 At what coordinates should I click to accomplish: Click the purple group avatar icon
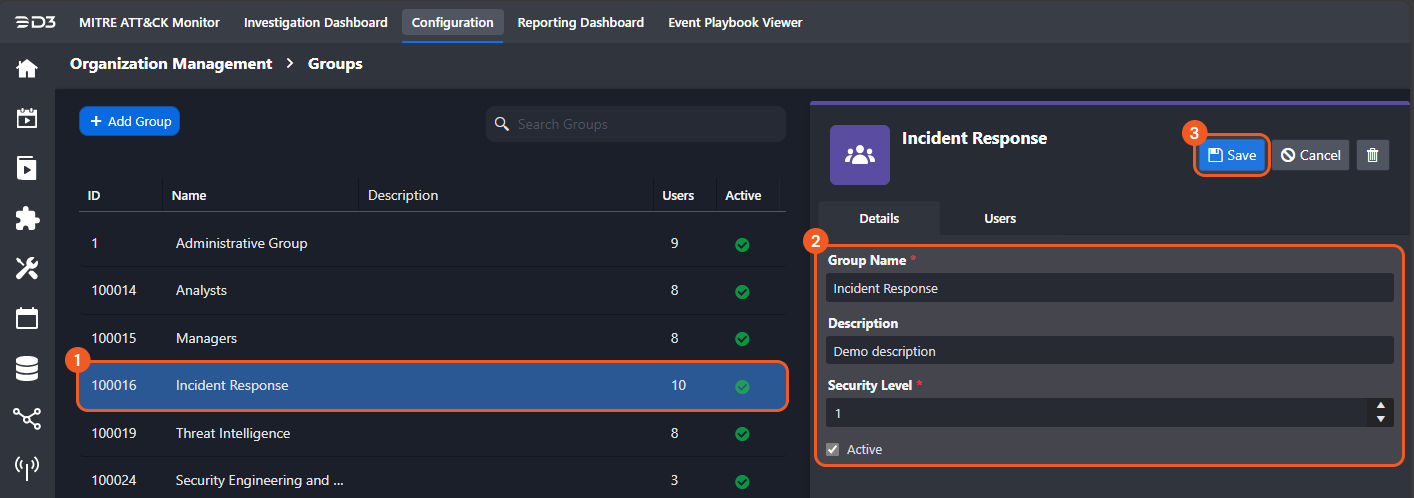pos(859,155)
